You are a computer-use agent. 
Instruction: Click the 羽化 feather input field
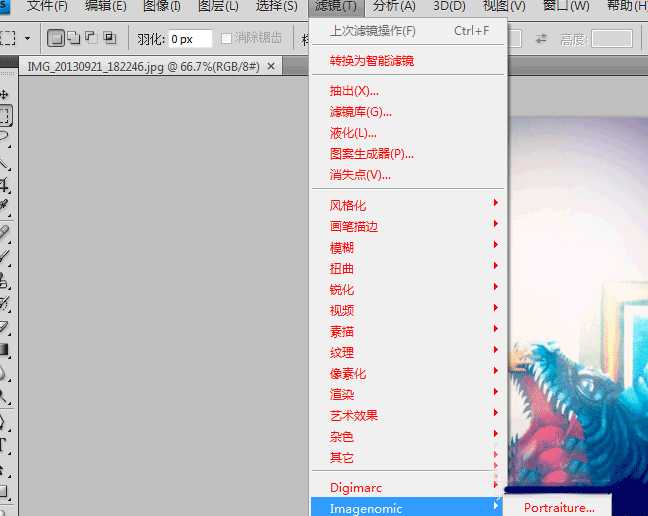189,39
